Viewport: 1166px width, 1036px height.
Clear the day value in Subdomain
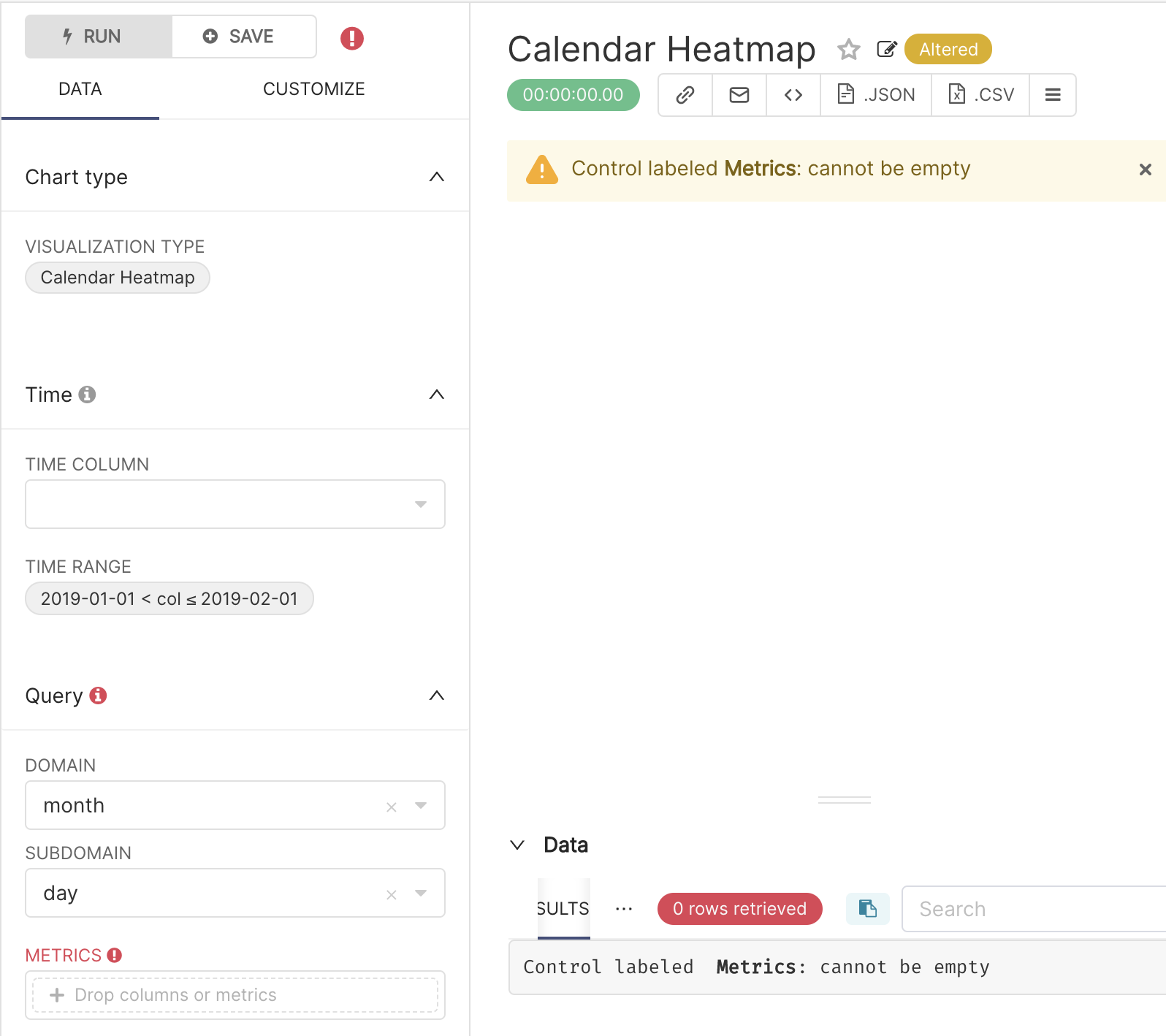(x=392, y=894)
